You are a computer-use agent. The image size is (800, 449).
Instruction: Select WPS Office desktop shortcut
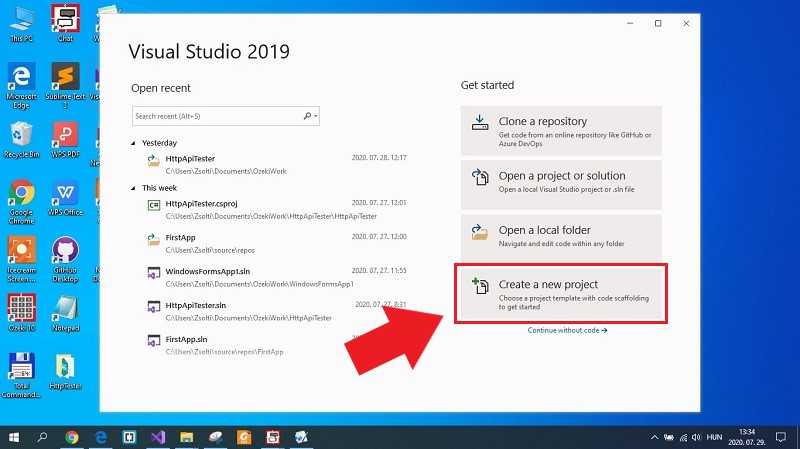coord(65,198)
